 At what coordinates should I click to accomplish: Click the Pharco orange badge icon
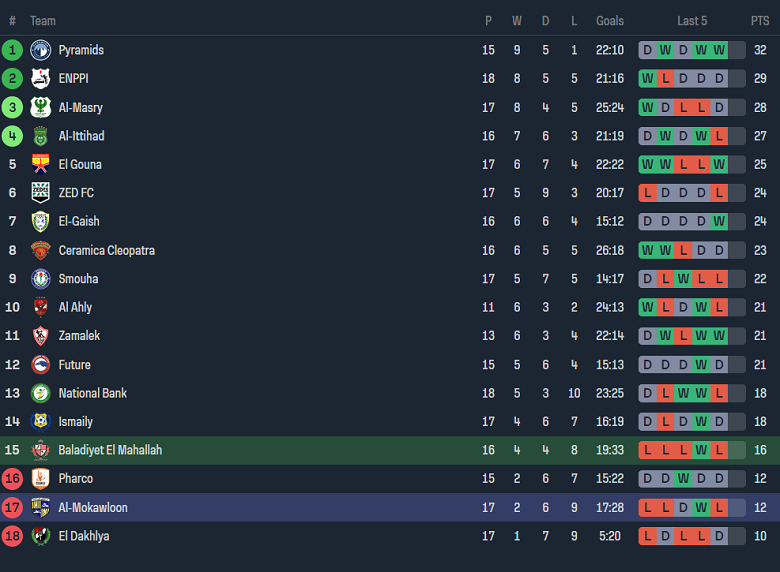pyautogui.click(x=40, y=479)
